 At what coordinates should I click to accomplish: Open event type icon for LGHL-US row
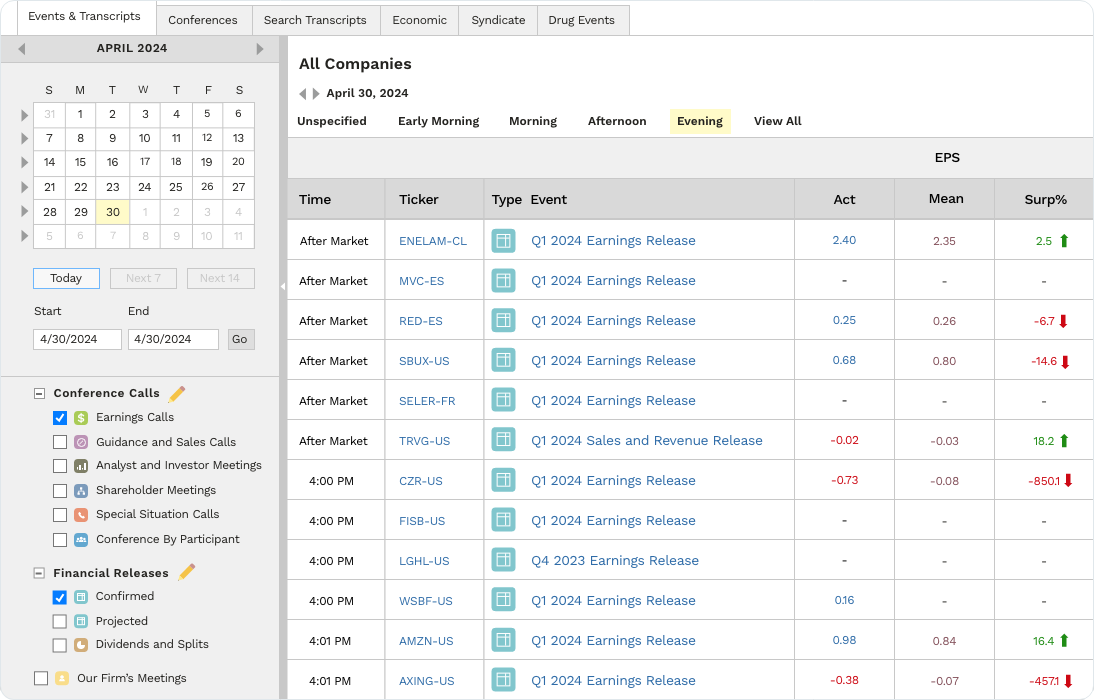[503, 560]
